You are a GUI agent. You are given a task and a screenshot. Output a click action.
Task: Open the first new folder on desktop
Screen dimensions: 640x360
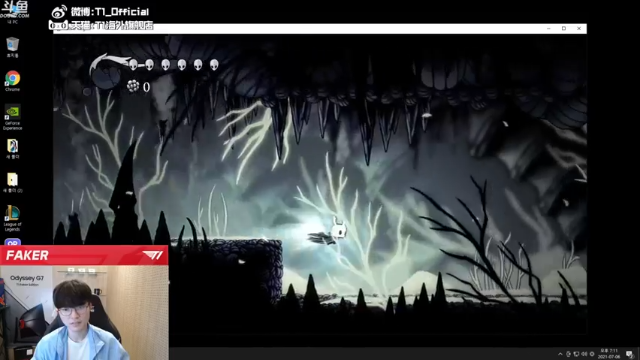coord(13,149)
